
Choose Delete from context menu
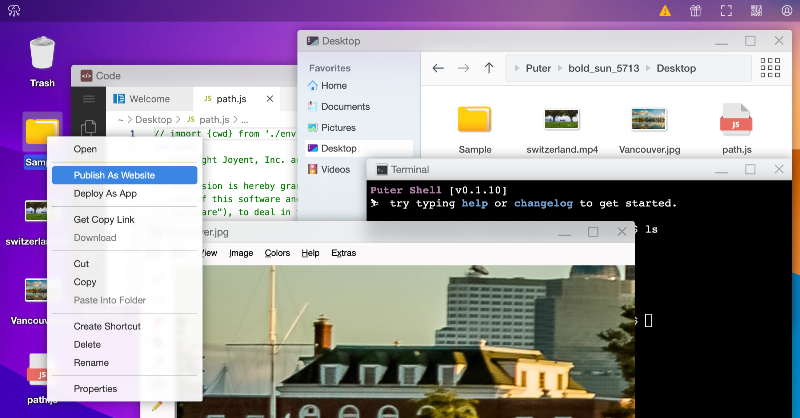(x=124, y=345)
